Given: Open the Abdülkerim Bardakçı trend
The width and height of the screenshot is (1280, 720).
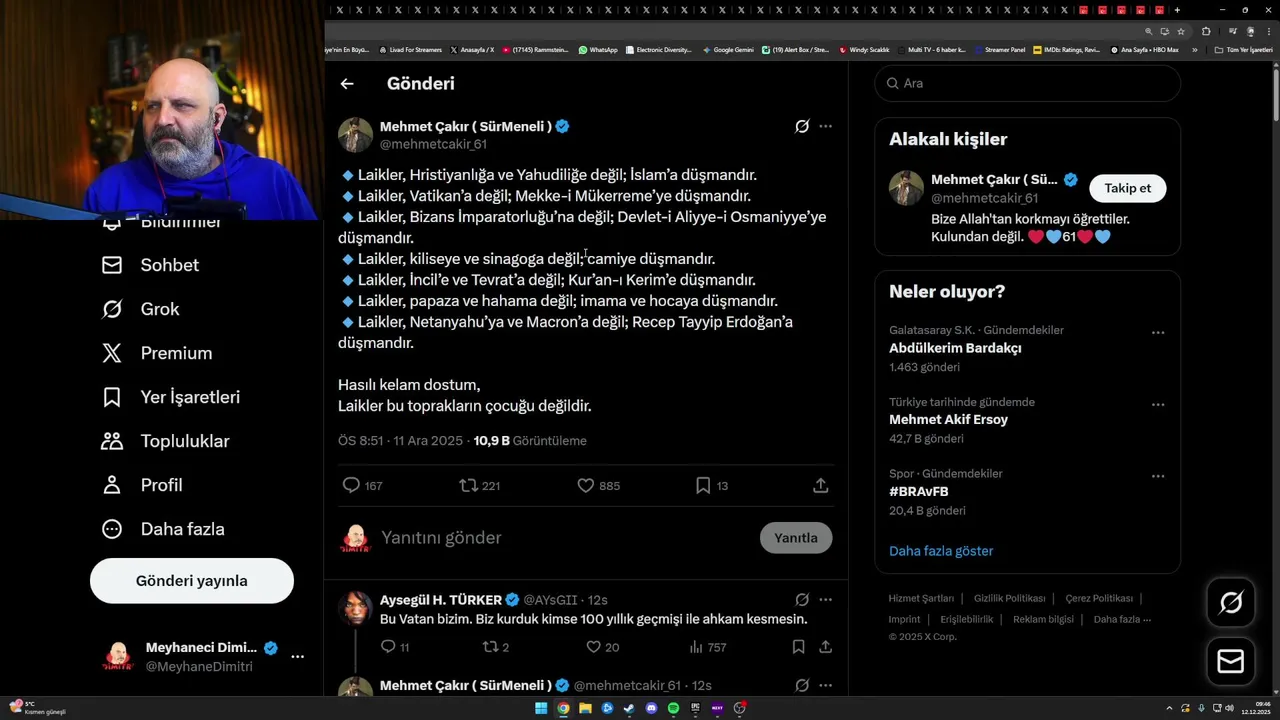Looking at the screenshot, I should click(955, 348).
